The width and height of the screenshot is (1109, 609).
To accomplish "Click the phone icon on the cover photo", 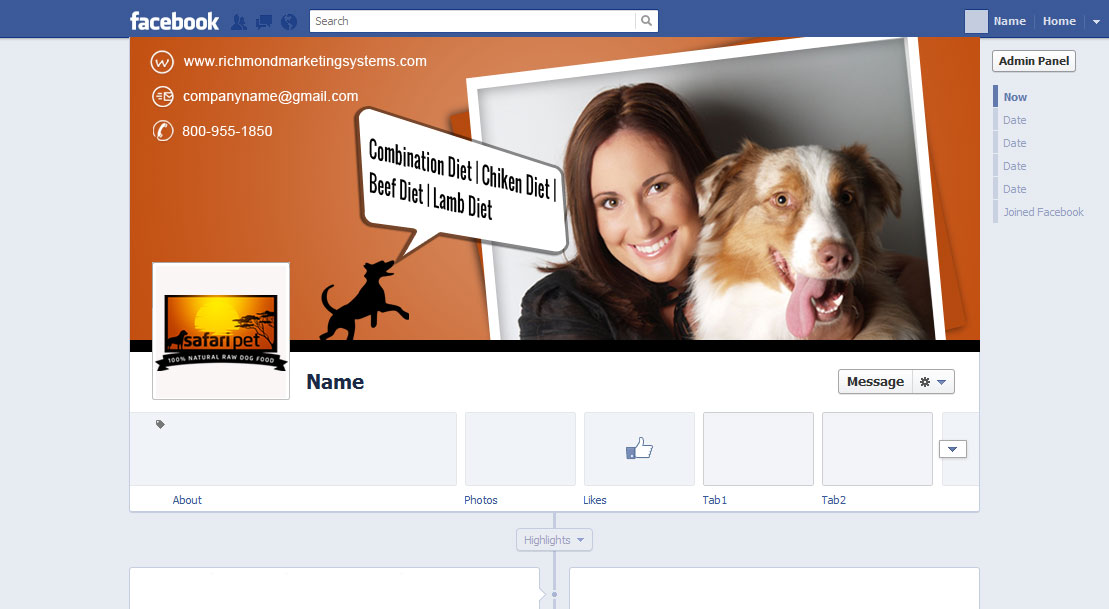I will 163,131.
